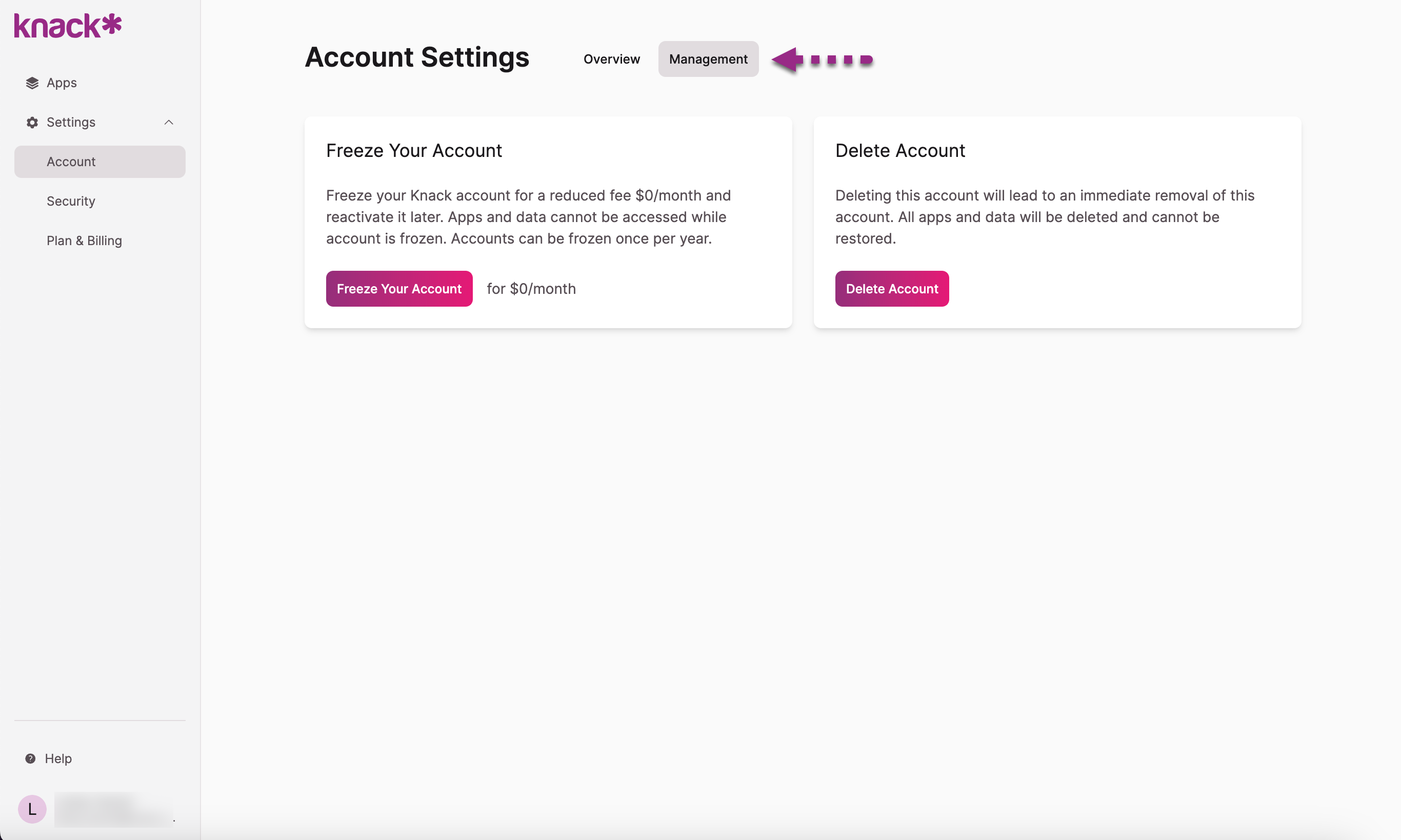Viewport: 1401px width, 840px height.
Task: Open the Help link text
Action: point(58,758)
